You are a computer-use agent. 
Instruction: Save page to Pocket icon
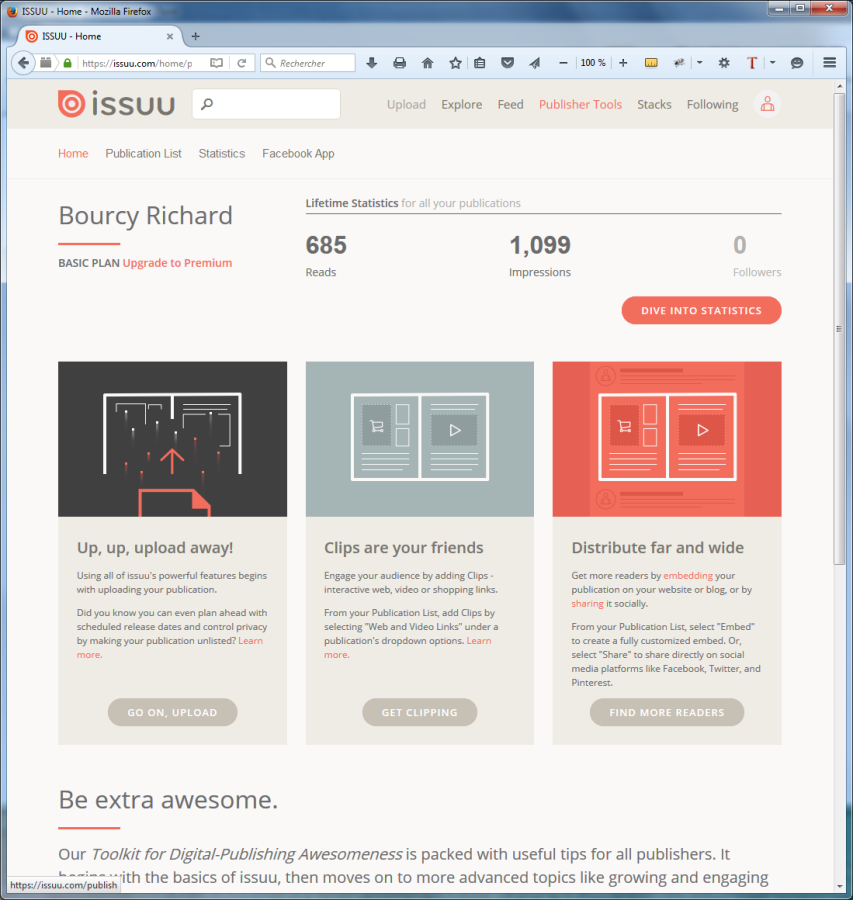507,63
